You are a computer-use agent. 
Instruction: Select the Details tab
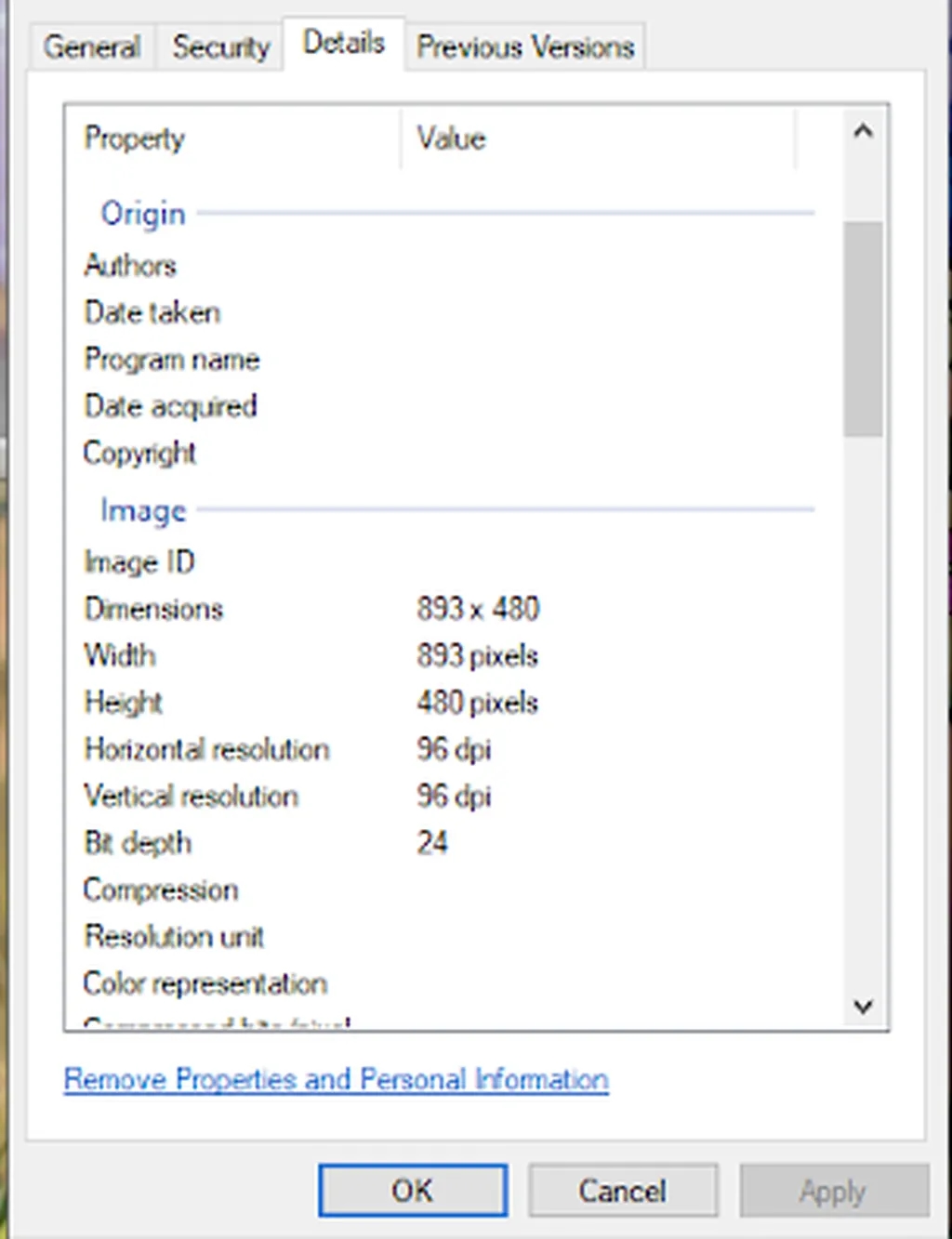[343, 43]
